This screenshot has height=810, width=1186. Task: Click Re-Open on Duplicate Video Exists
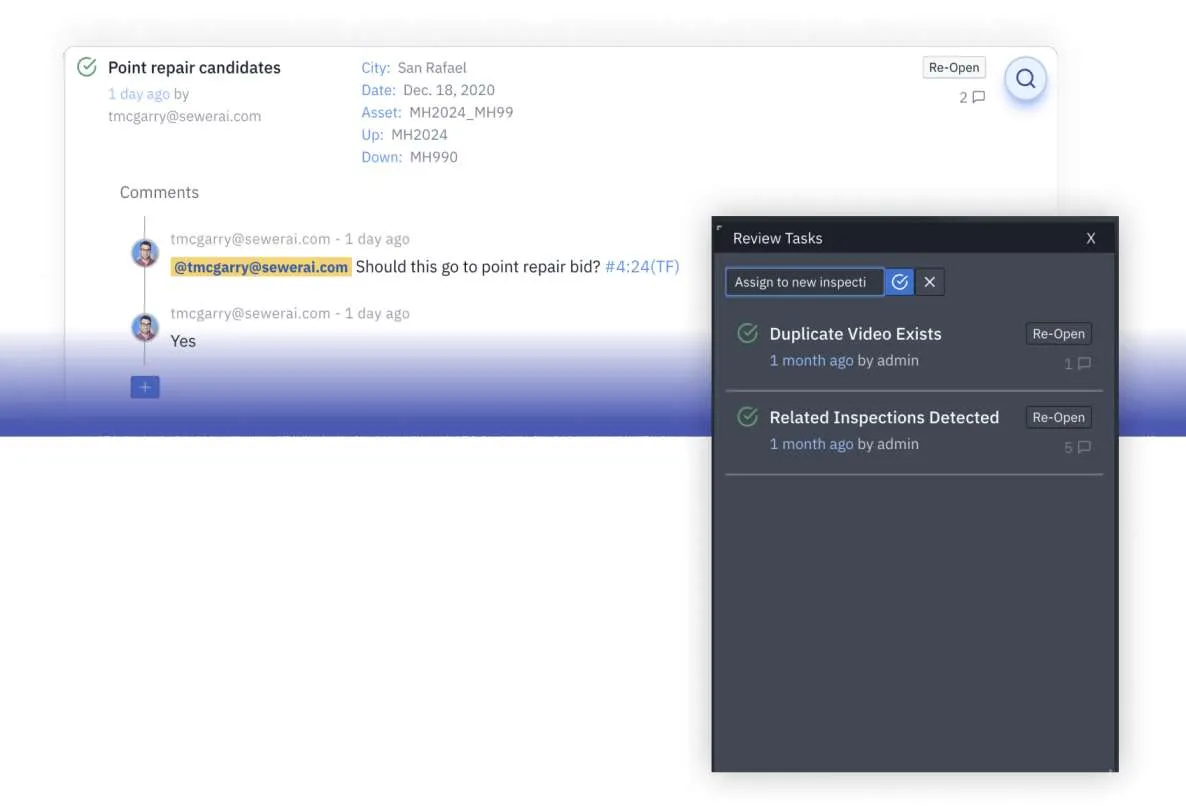click(1058, 333)
